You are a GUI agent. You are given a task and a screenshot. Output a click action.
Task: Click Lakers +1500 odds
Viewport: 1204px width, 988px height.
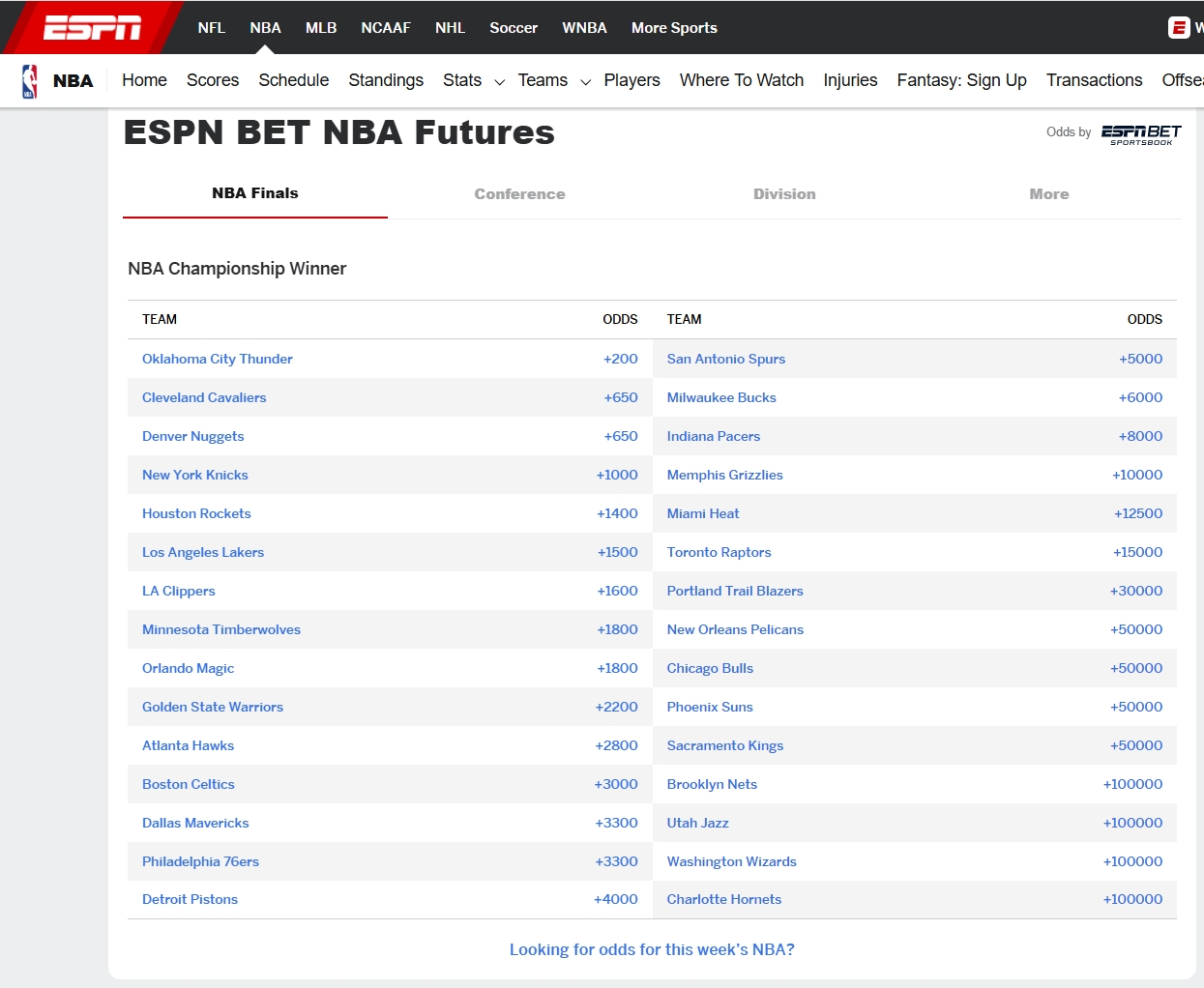[617, 552]
